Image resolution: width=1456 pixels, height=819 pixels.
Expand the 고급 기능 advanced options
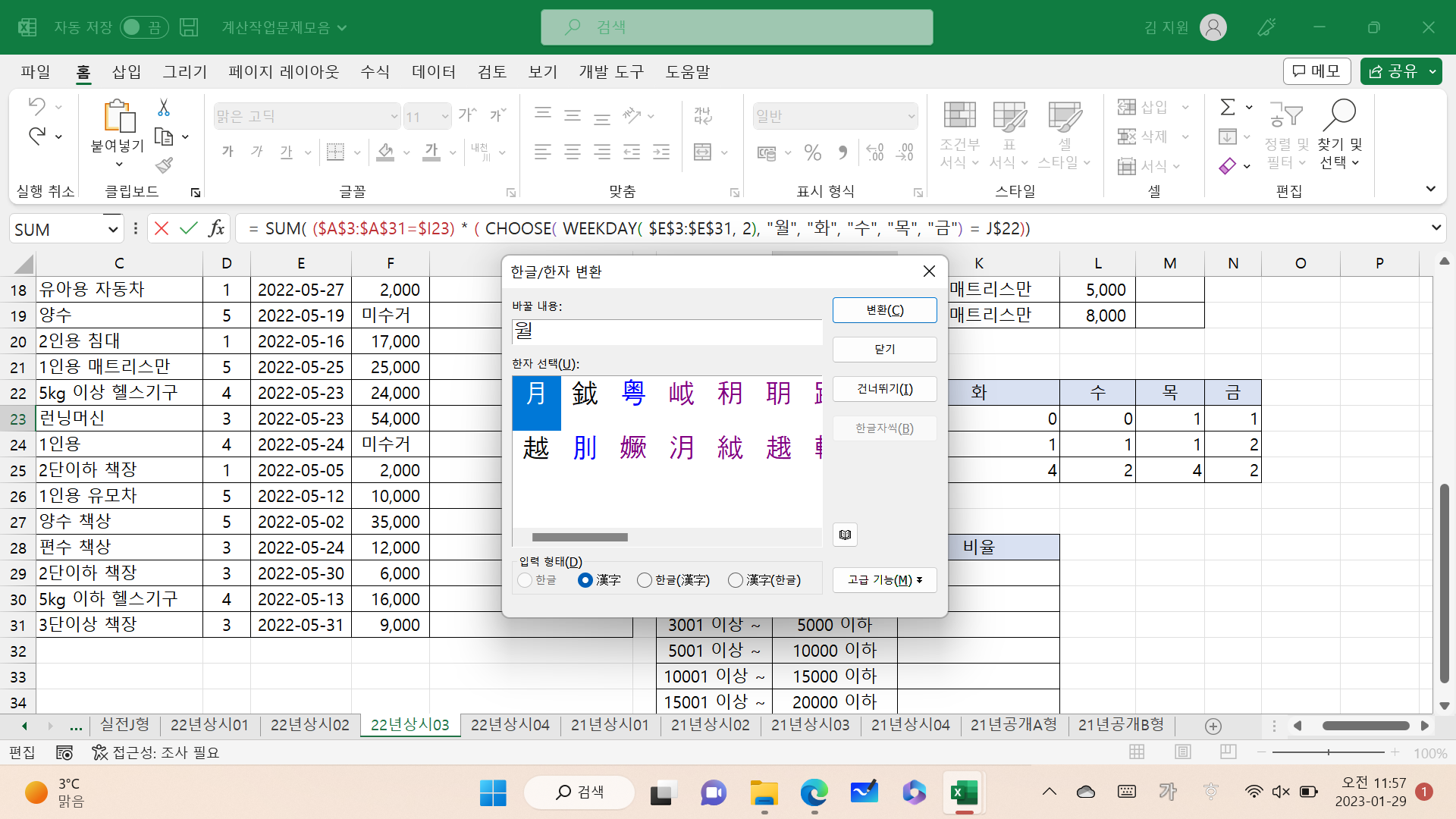[884, 580]
